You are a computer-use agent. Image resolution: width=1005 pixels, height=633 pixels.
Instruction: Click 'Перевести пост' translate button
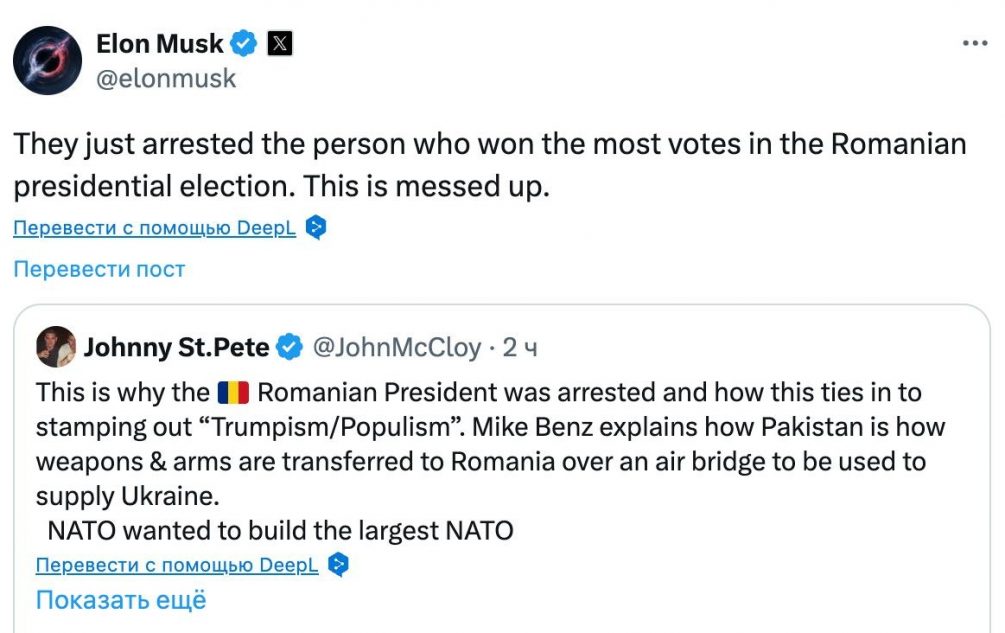point(99,268)
